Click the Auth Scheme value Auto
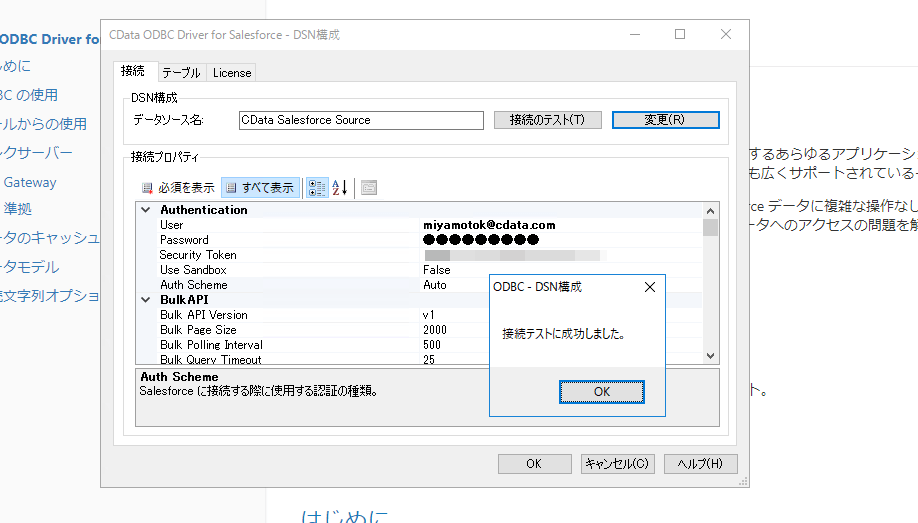918x523 pixels. coord(435,285)
